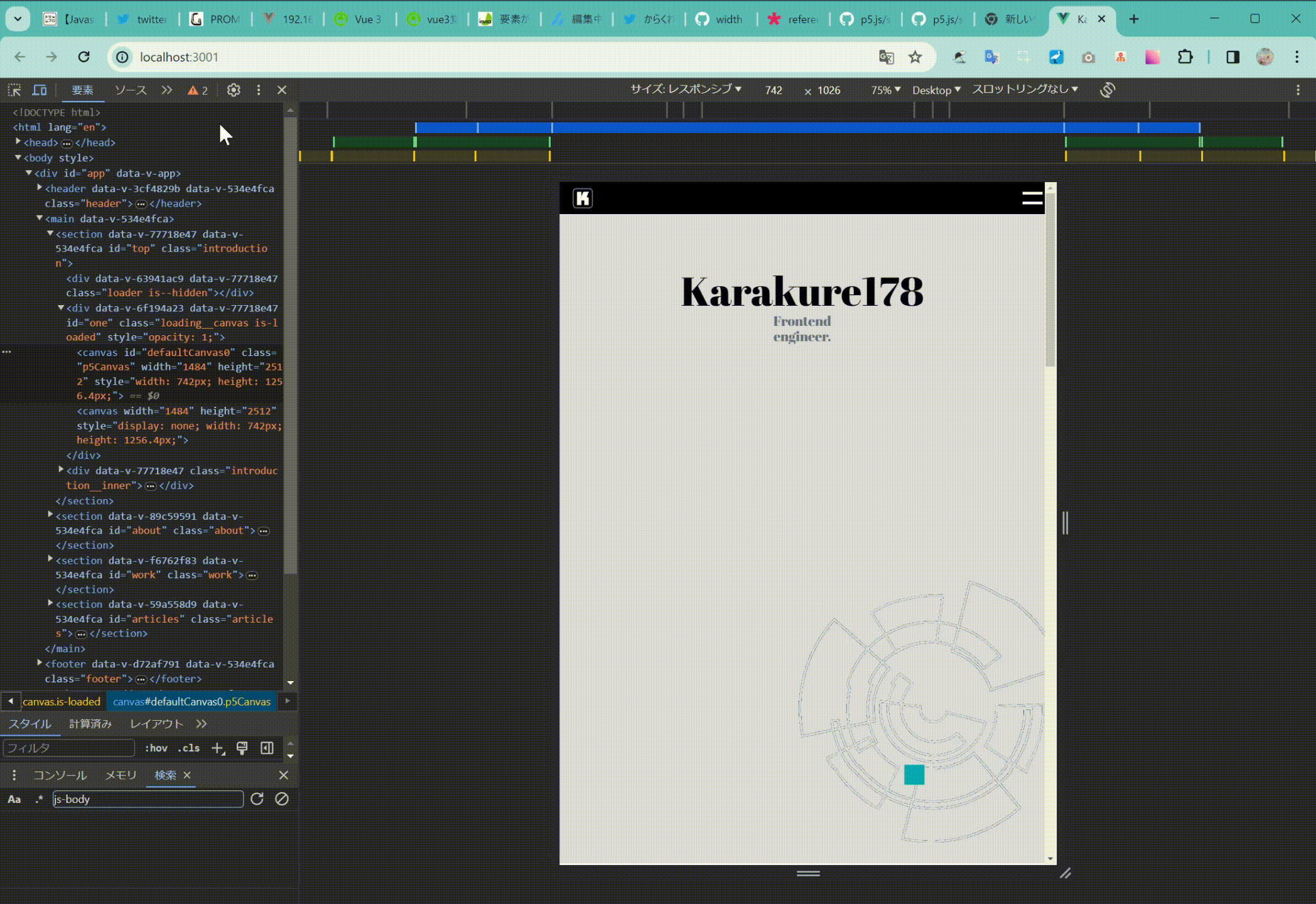
Task: Open the ソース panel tab
Action: (x=131, y=90)
